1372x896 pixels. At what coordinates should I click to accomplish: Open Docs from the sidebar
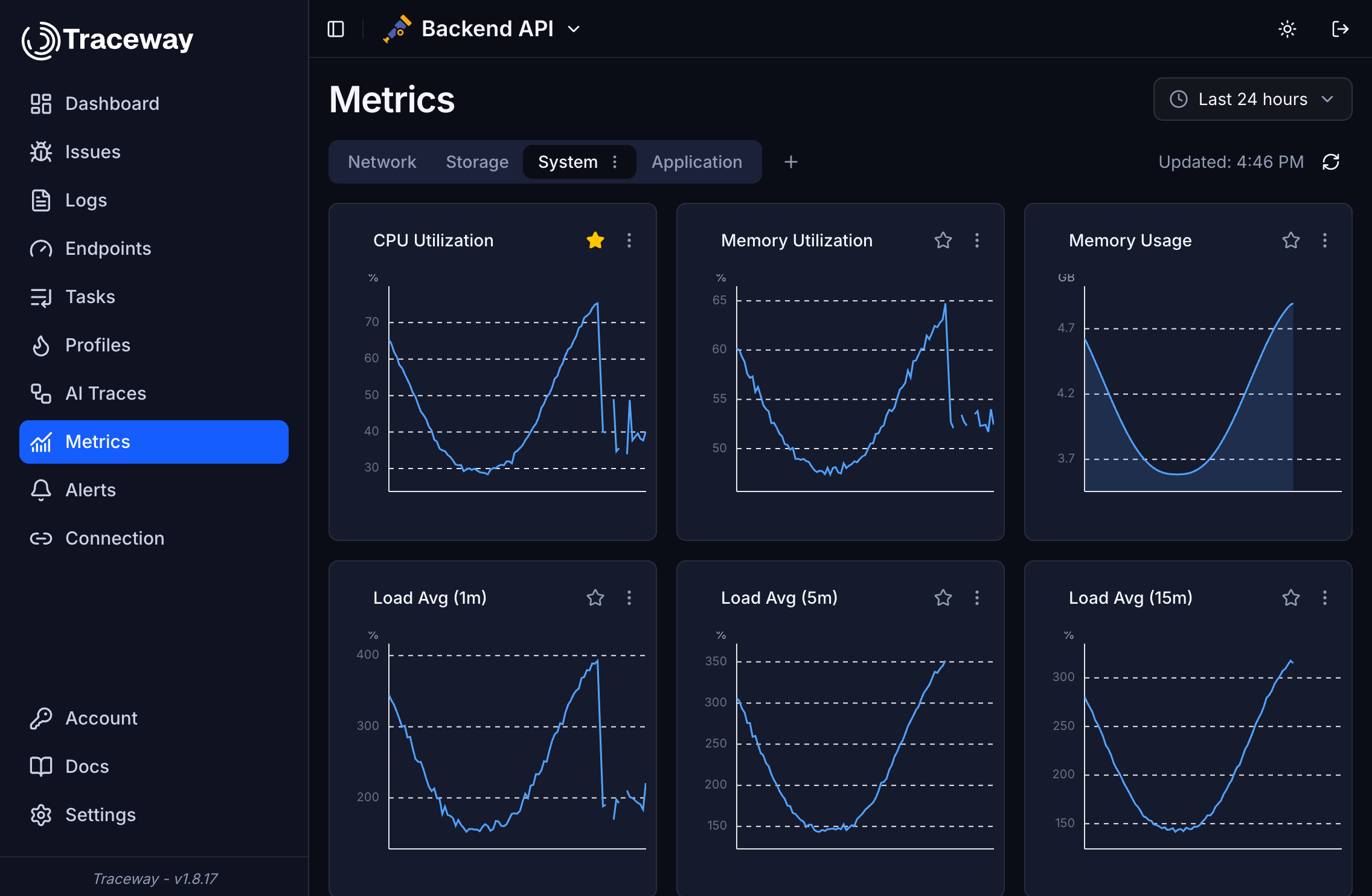(x=154, y=767)
